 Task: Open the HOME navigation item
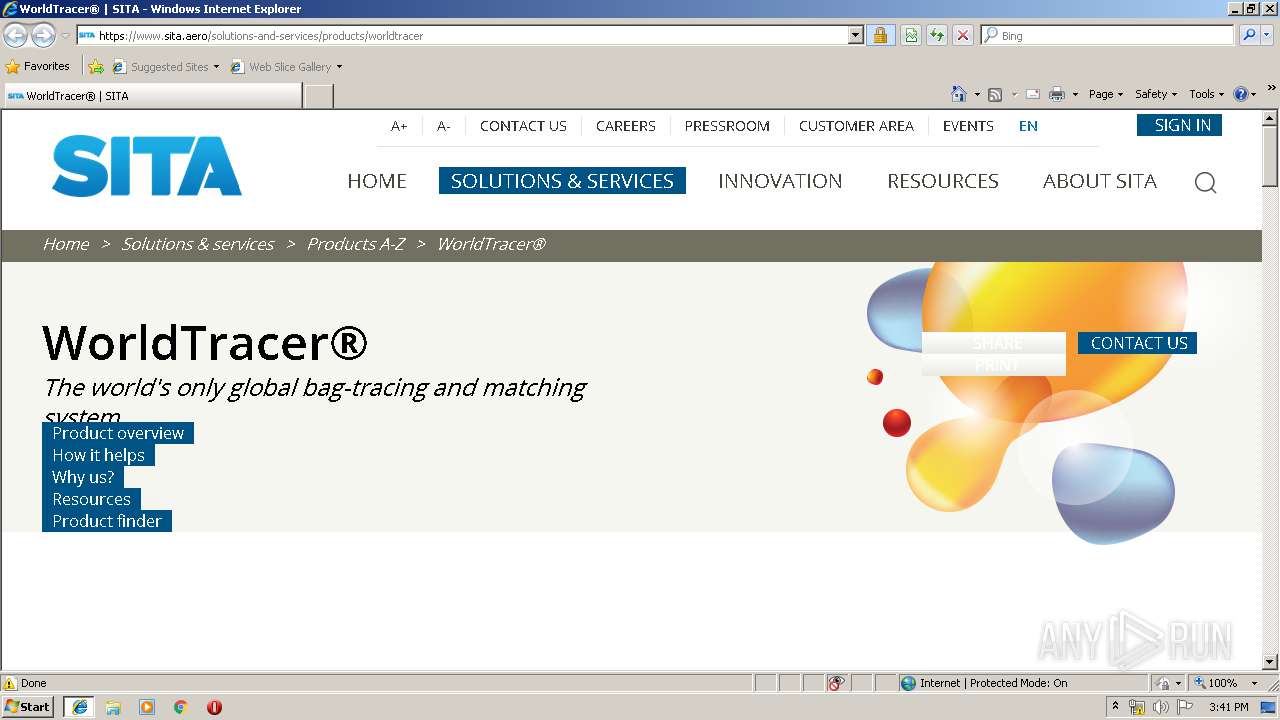377,181
